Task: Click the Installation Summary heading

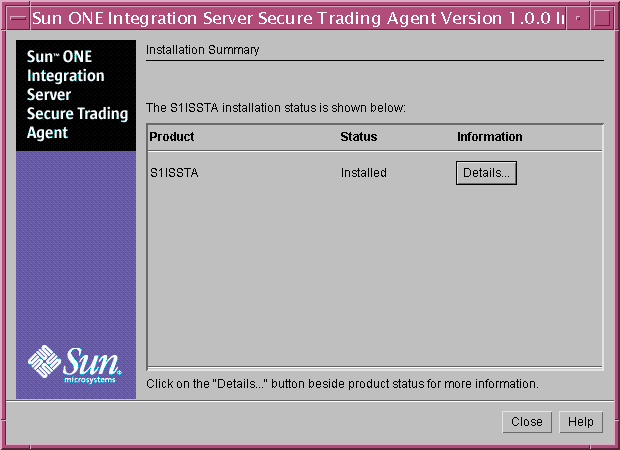Action: point(202,50)
